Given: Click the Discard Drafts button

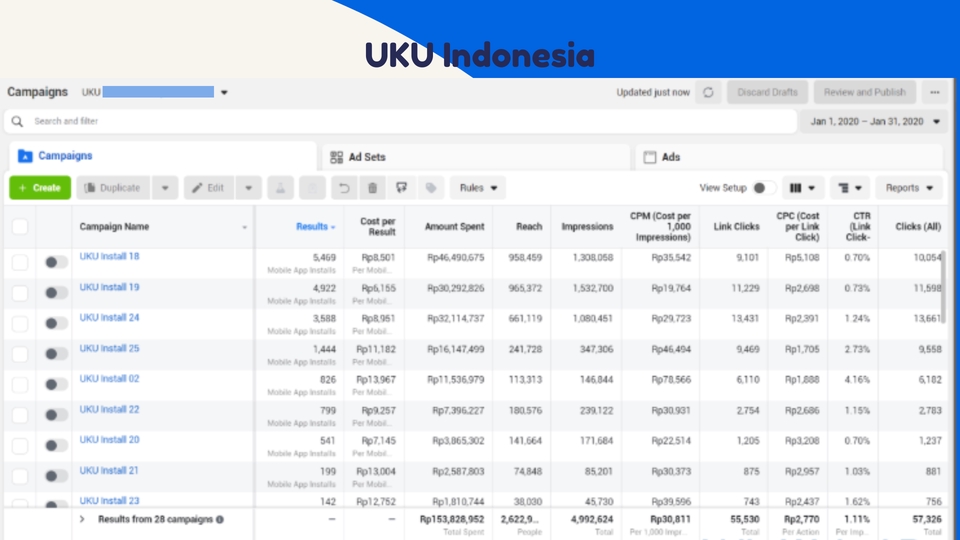Looking at the screenshot, I should [x=767, y=92].
